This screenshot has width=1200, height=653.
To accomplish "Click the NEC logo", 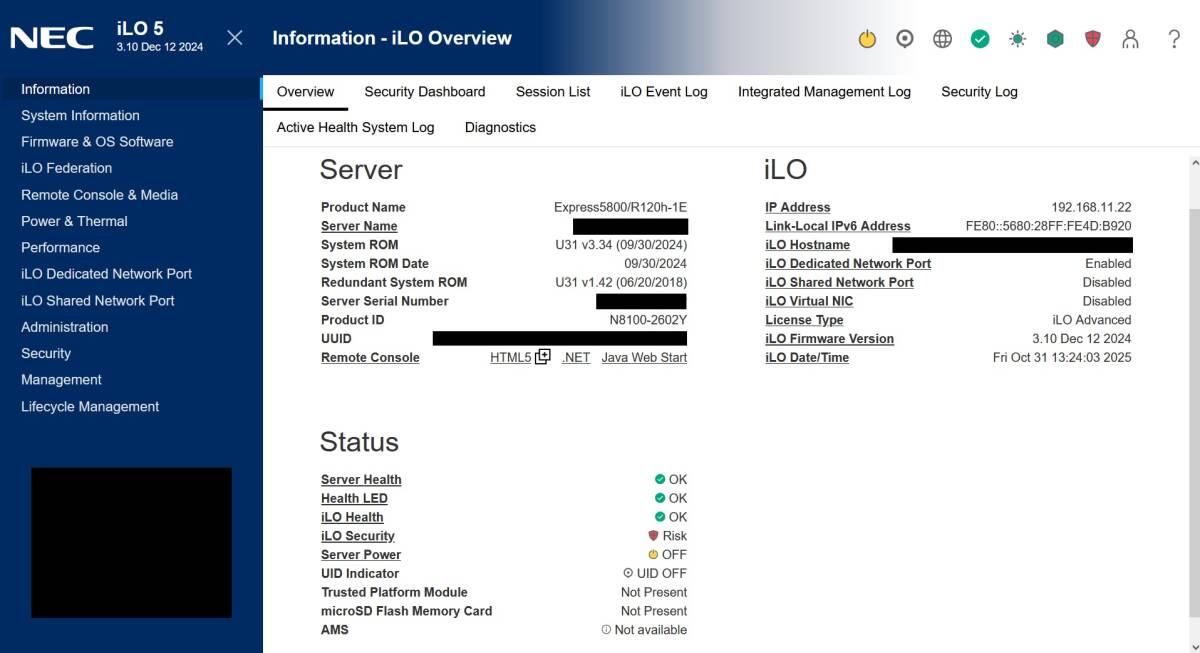I will point(52,38).
